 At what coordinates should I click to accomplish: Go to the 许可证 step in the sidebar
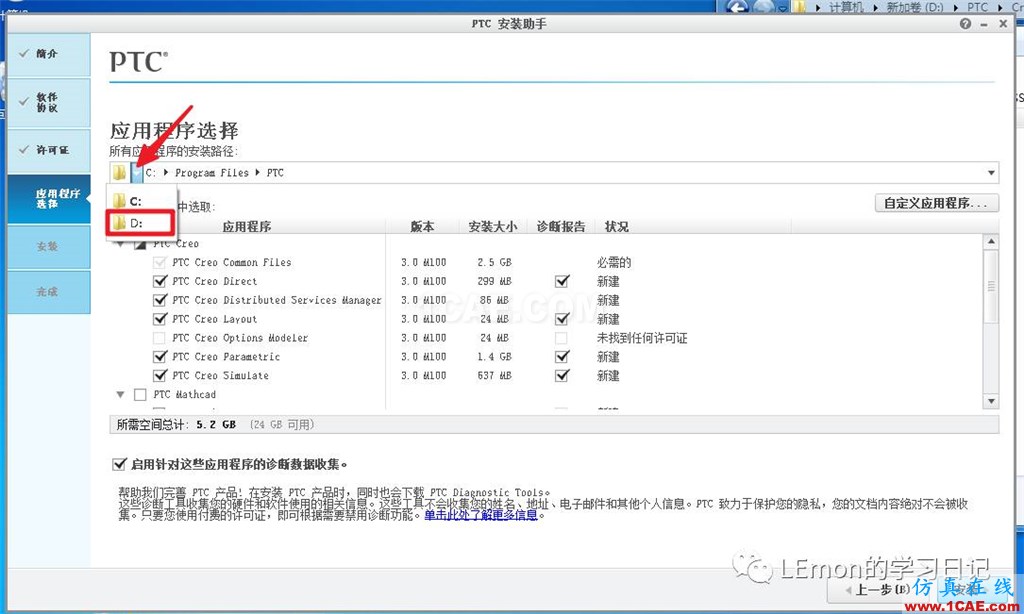[x=49, y=150]
